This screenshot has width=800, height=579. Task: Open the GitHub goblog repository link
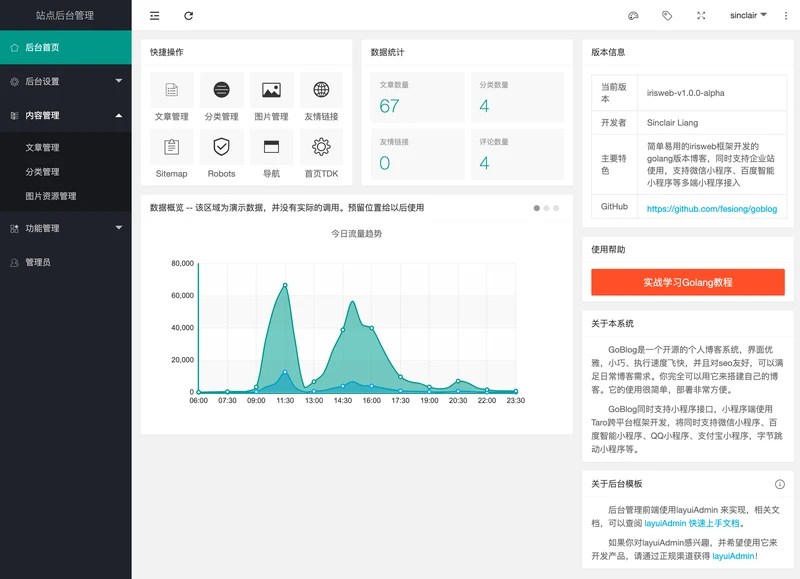[711, 208]
